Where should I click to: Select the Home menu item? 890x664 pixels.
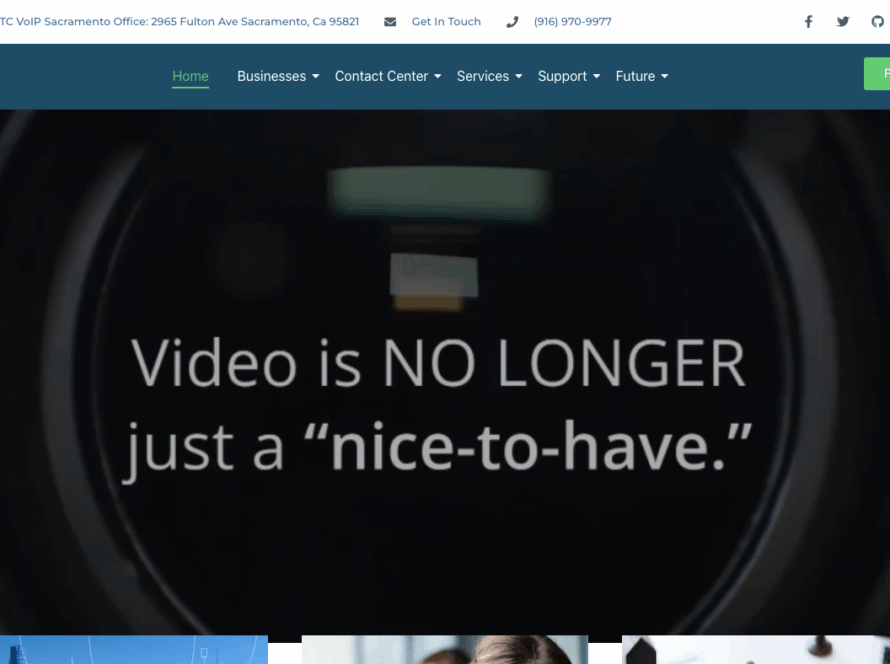click(190, 76)
